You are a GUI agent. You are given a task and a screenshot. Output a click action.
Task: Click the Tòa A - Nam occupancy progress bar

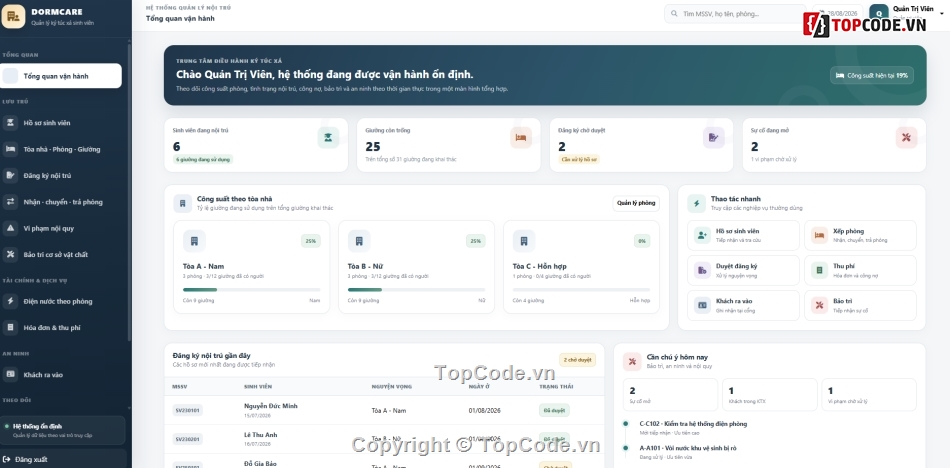pyautogui.click(x=251, y=290)
